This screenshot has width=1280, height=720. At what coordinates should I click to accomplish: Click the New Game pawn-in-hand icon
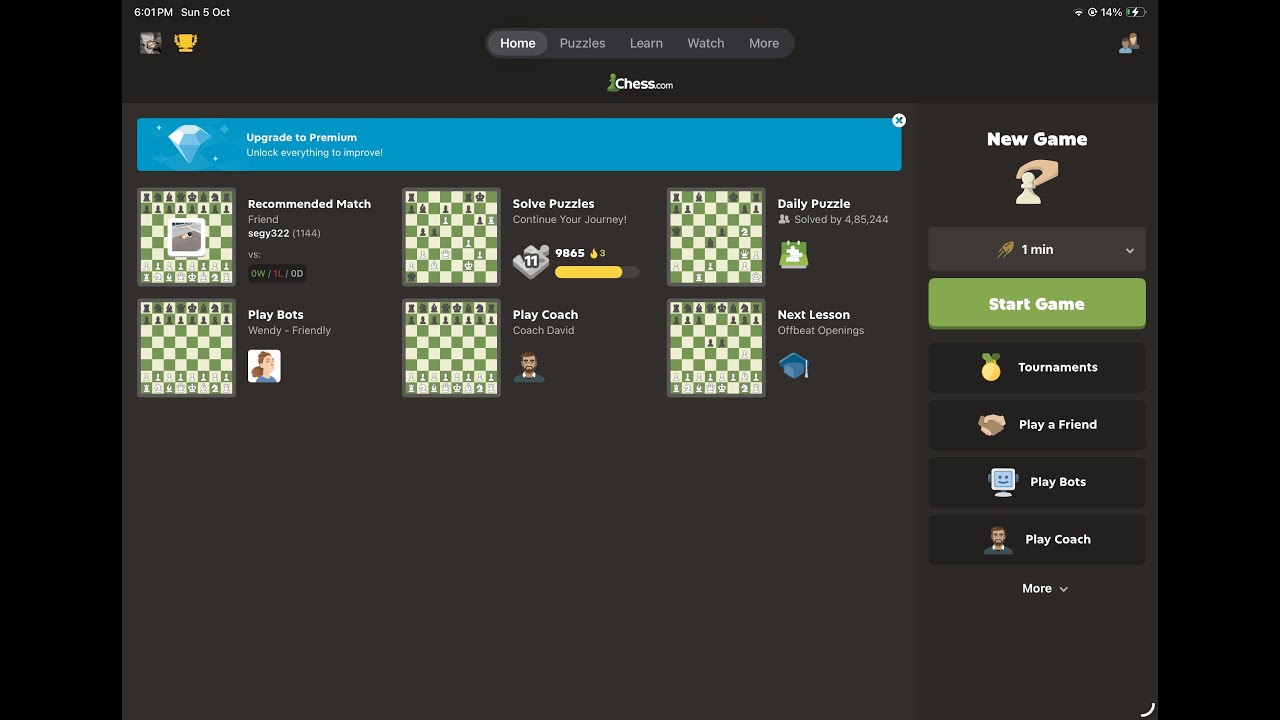[x=1036, y=183]
